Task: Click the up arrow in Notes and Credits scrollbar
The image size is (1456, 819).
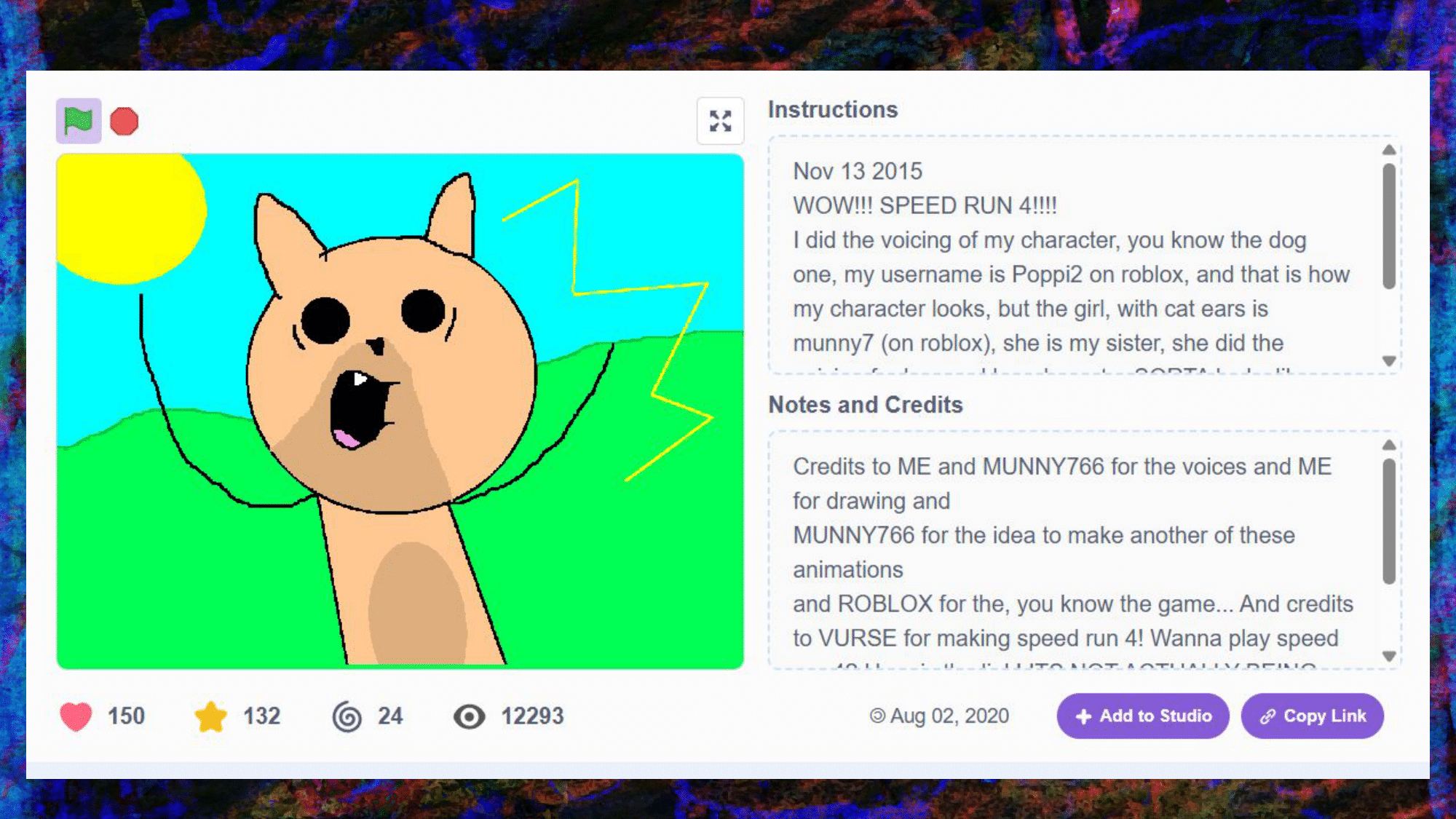Action: (1389, 445)
